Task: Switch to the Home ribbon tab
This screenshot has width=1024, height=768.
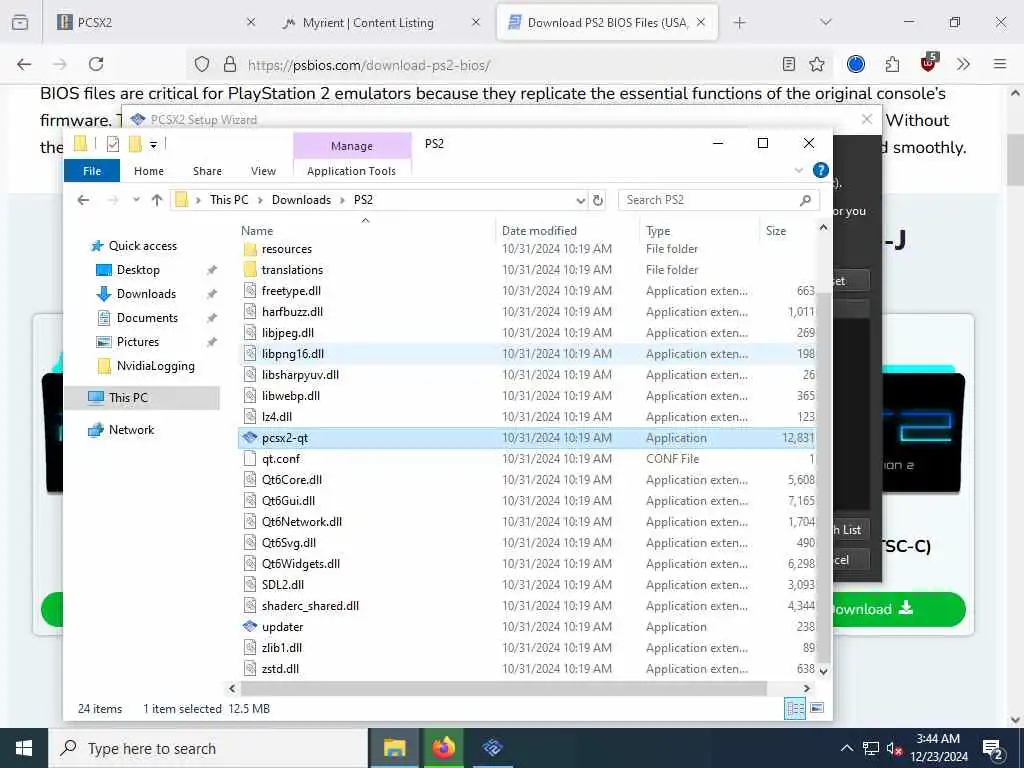Action: (149, 170)
